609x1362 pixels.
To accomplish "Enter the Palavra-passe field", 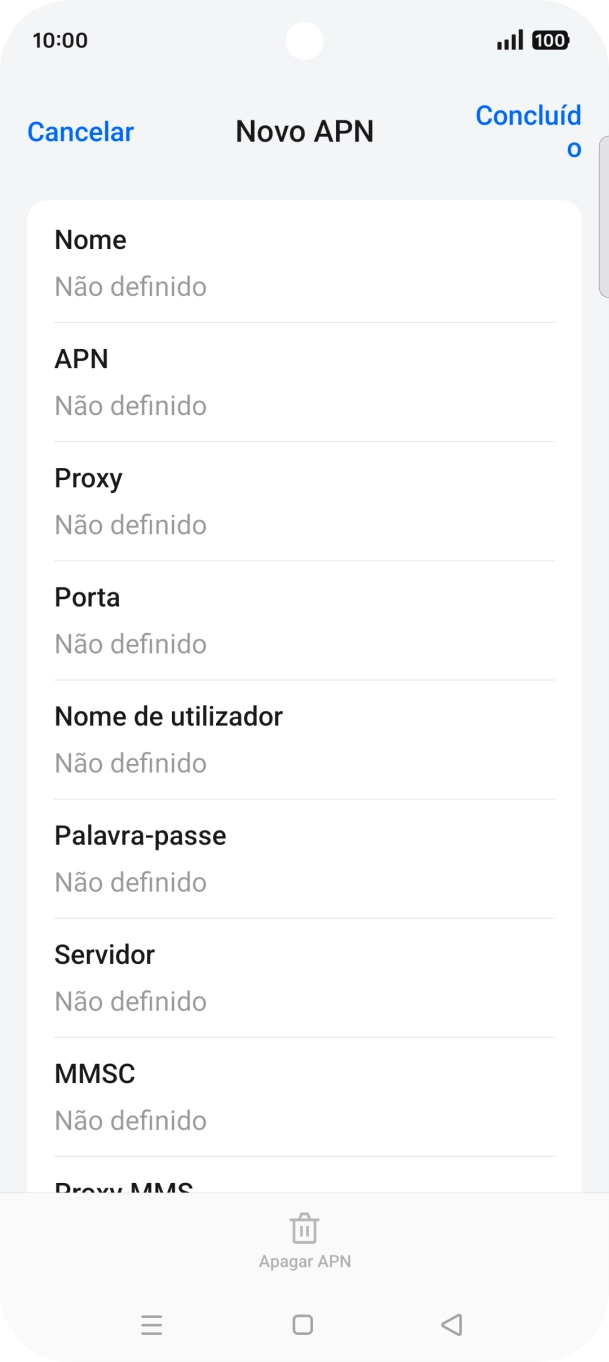I will click(x=304, y=858).
